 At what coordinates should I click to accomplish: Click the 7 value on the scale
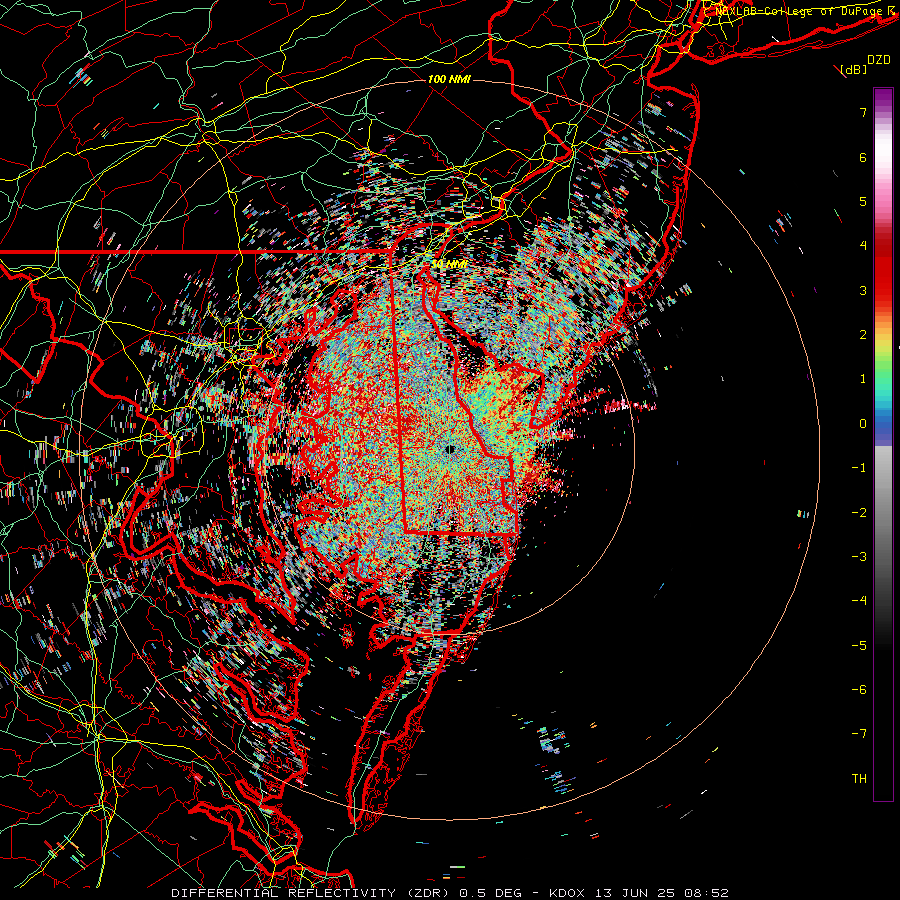pyautogui.click(x=863, y=112)
